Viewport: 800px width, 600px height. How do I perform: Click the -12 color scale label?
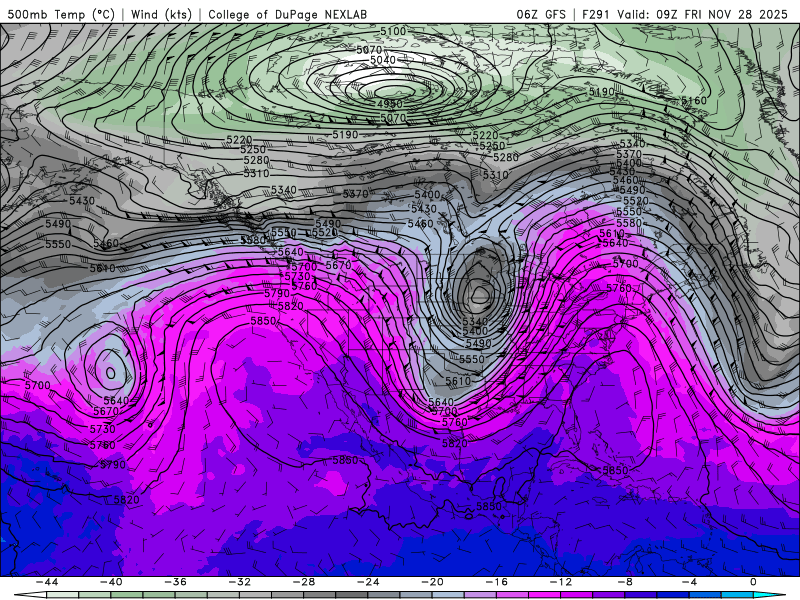561,582
